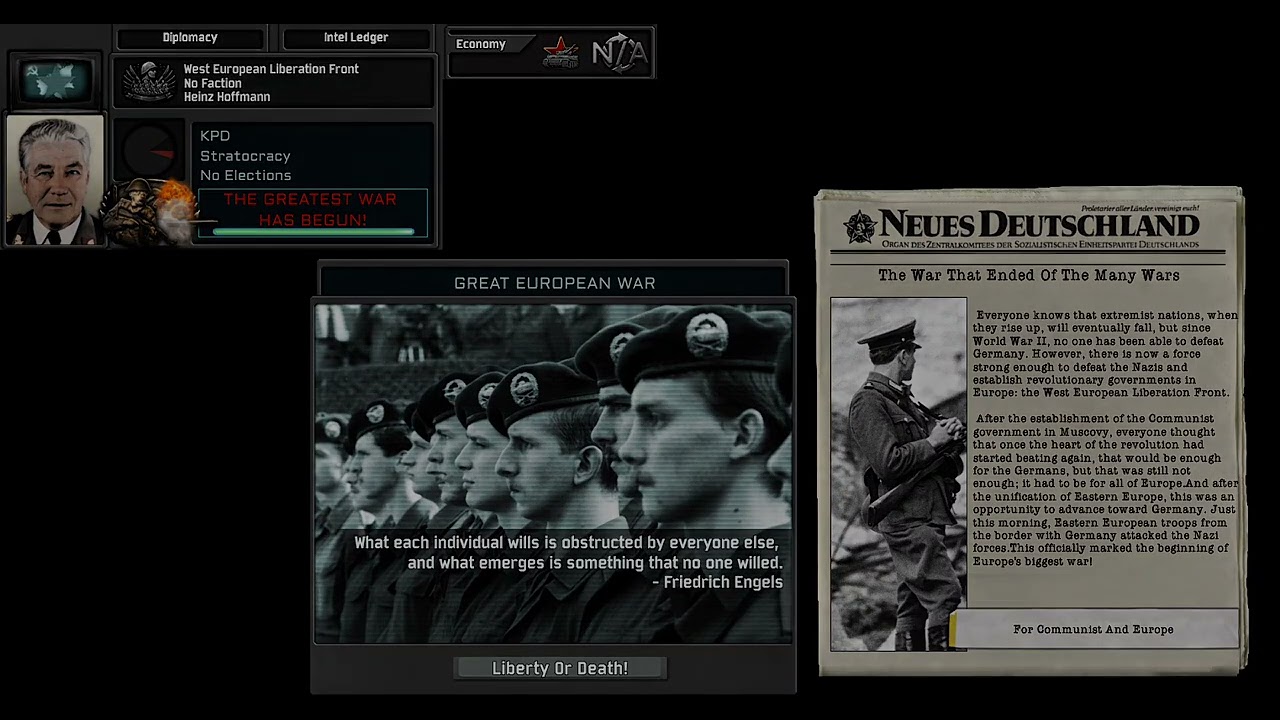Viewport: 1280px width, 720px height.
Task: Click 'THE GREATEST WAR HAS BEGUN!' text
Action: click(x=311, y=209)
